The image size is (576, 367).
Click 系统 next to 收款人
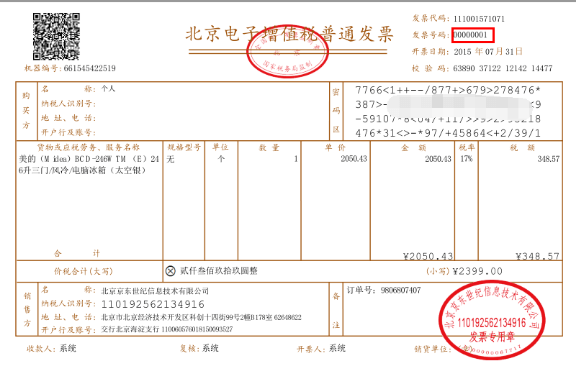click(68, 348)
